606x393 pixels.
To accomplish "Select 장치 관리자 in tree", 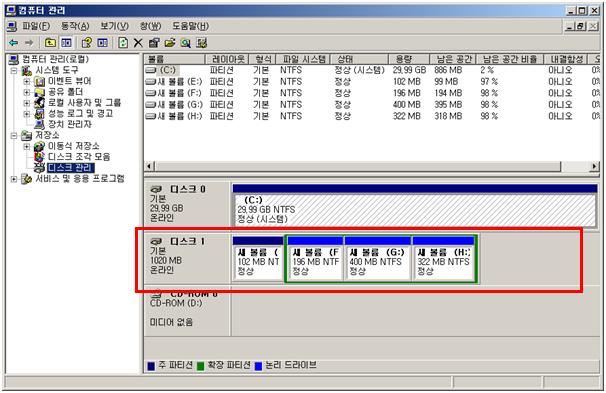I will (70, 124).
